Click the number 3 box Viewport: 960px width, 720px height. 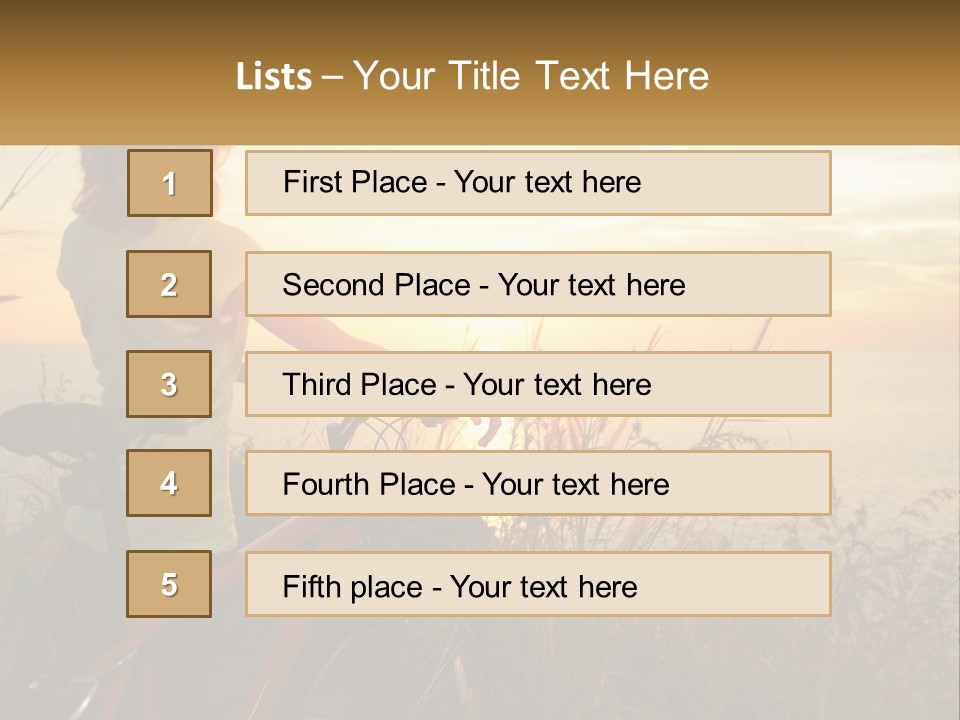point(169,384)
